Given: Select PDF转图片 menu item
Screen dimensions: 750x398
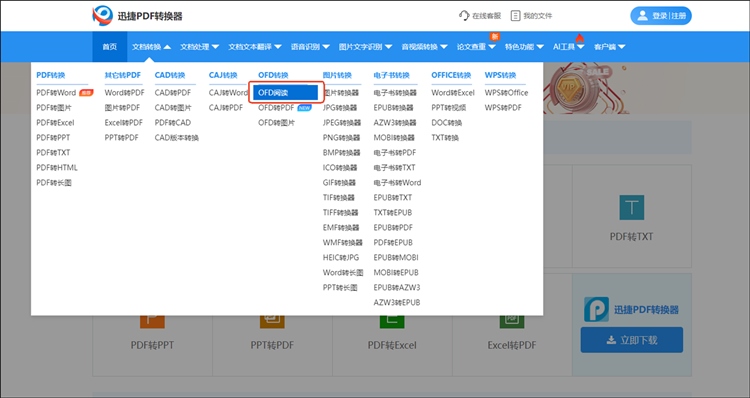Looking at the screenshot, I should pyautogui.click(x=54, y=108).
